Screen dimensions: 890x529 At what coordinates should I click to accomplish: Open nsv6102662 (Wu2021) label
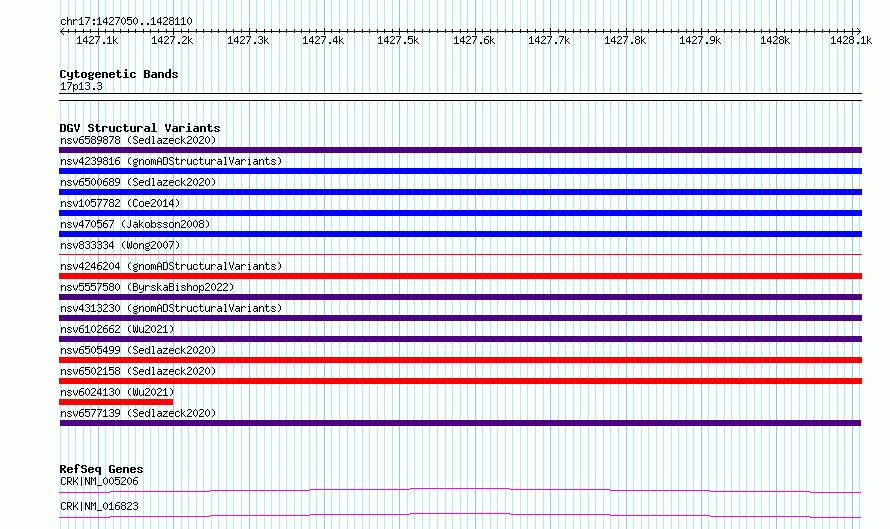click(x=117, y=329)
